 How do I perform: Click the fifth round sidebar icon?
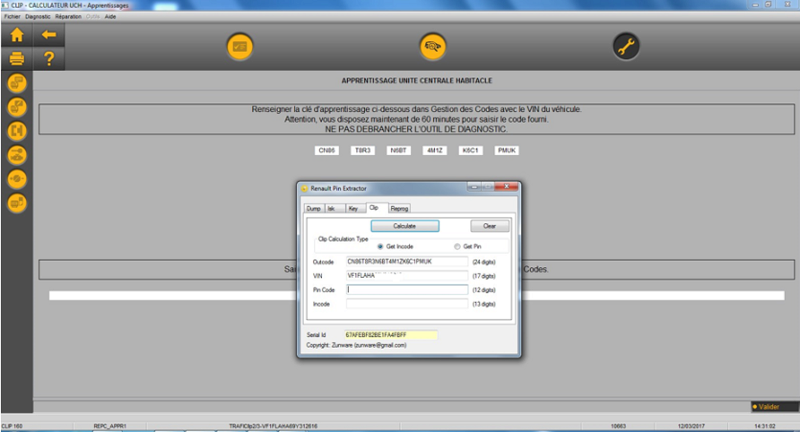(x=17, y=179)
